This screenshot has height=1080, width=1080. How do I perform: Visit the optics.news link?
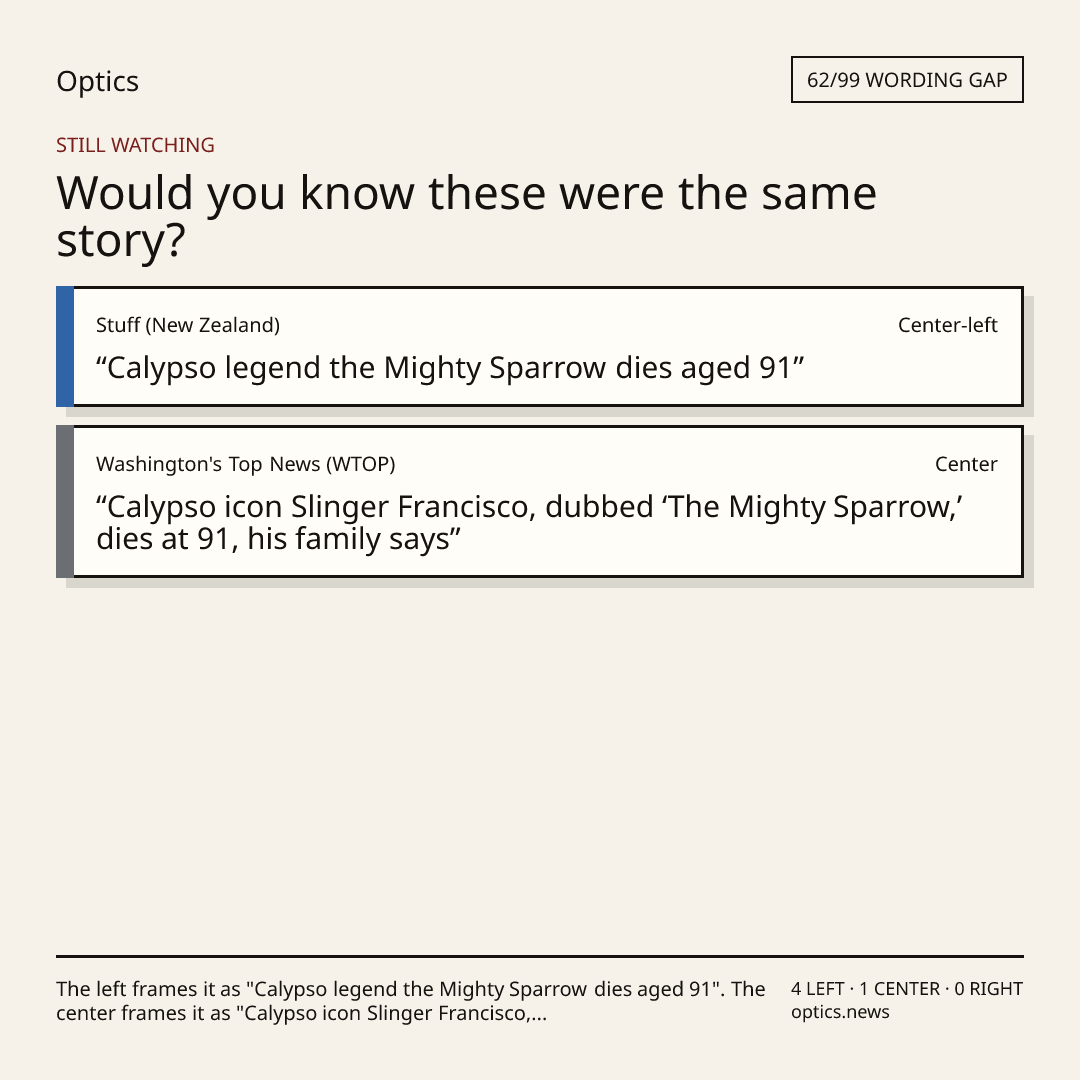click(x=840, y=1012)
